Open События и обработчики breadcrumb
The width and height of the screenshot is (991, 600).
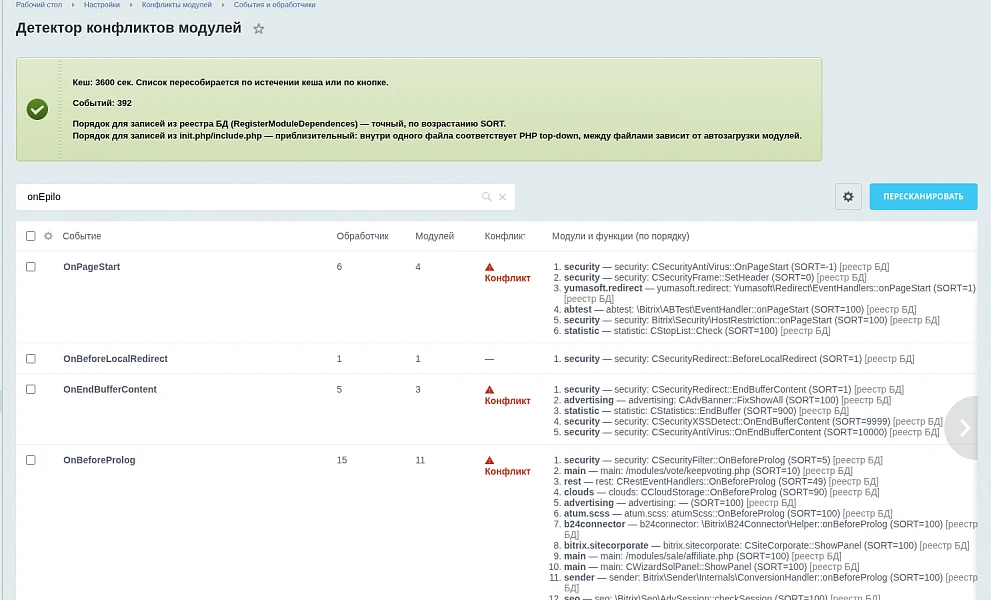(x=274, y=4)
